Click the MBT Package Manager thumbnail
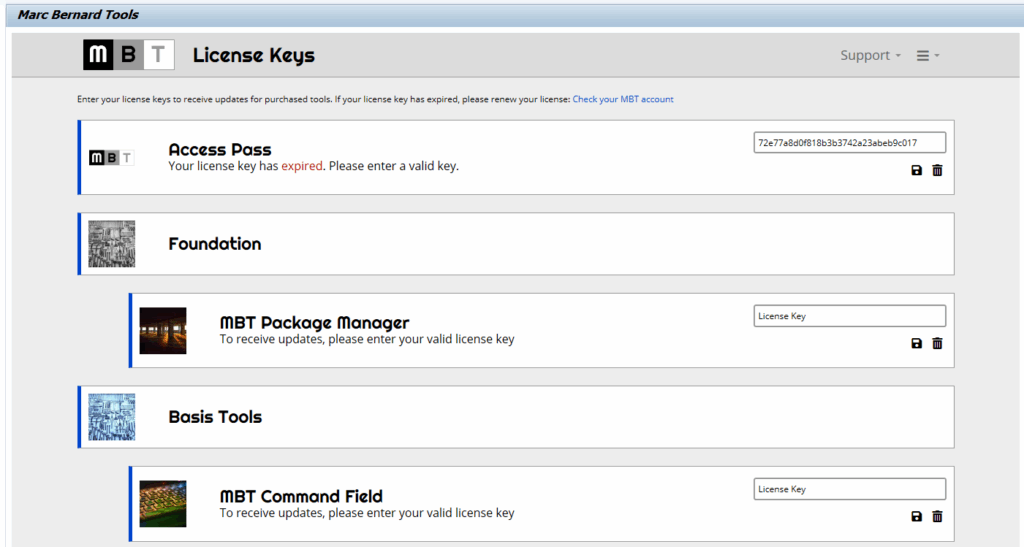Viewport: 1024px width, 547px height. point(163,331)
